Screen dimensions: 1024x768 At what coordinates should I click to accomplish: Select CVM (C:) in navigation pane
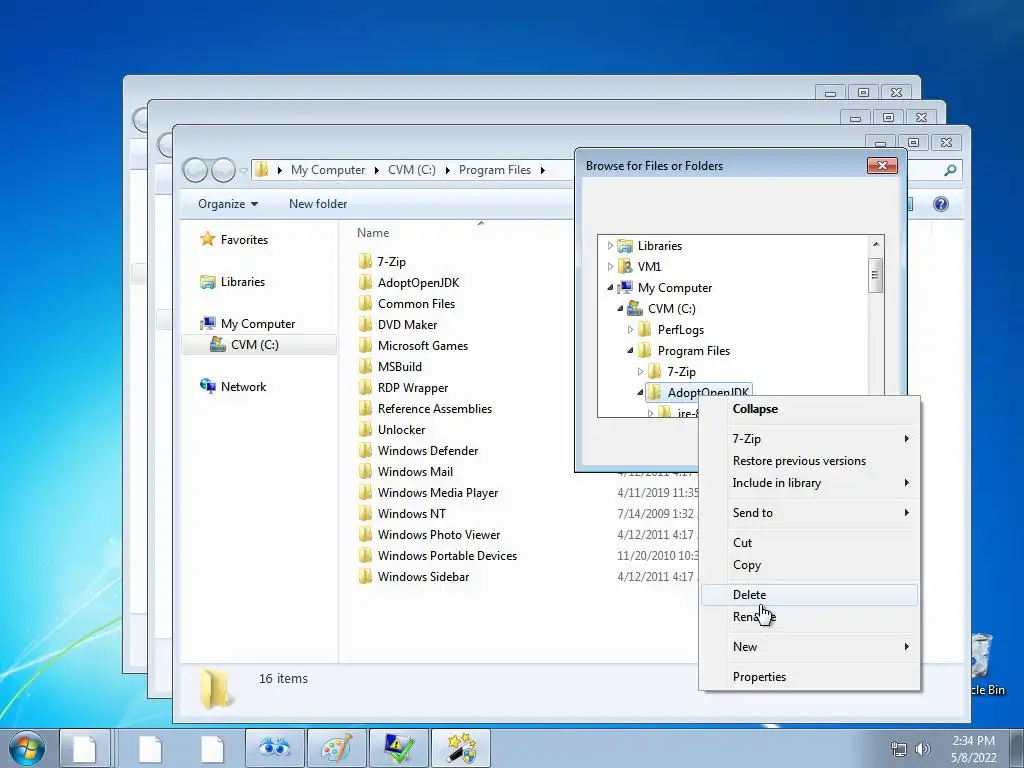click(x=259, y=344)
